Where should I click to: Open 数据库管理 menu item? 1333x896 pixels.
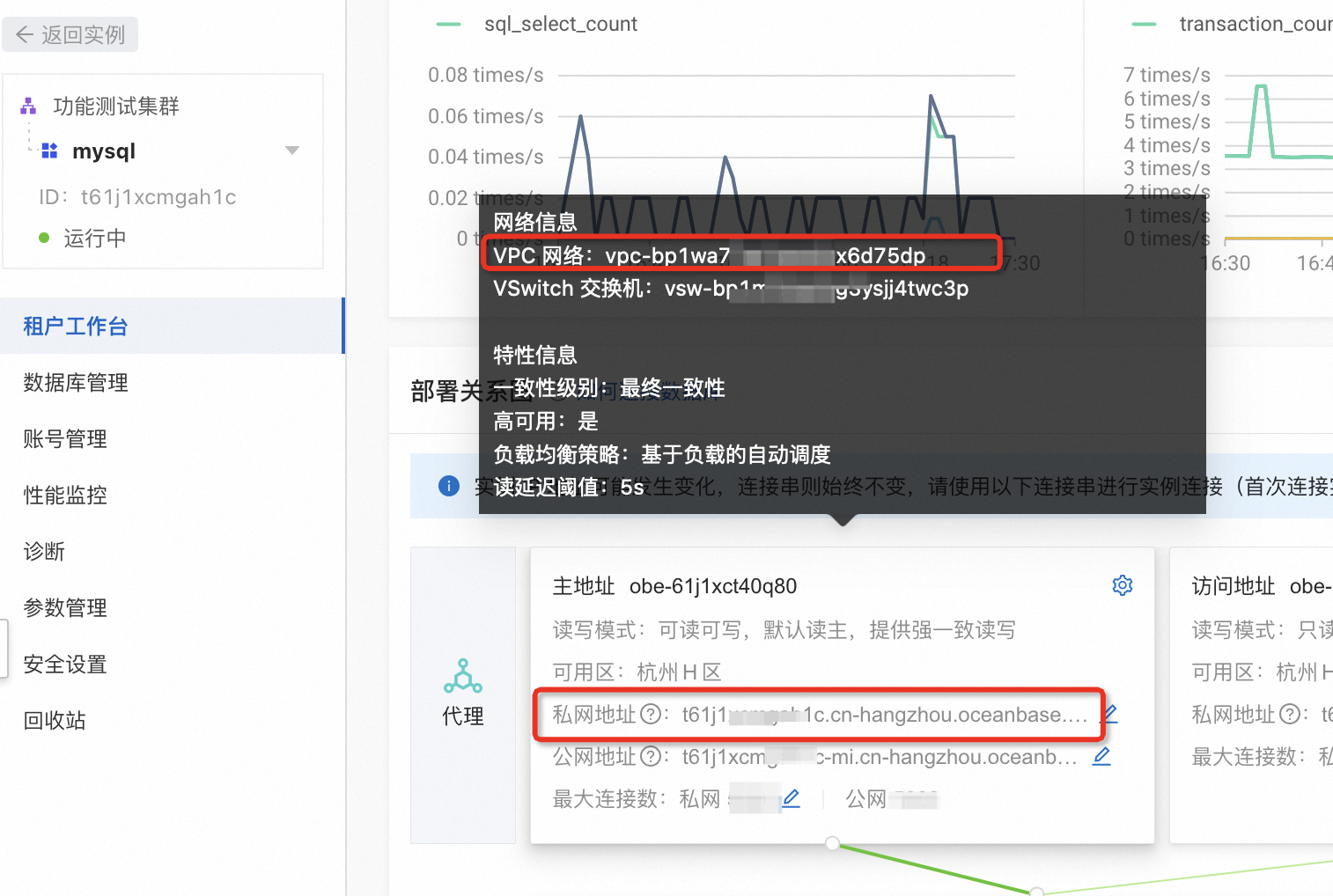(x=172, y=382)
